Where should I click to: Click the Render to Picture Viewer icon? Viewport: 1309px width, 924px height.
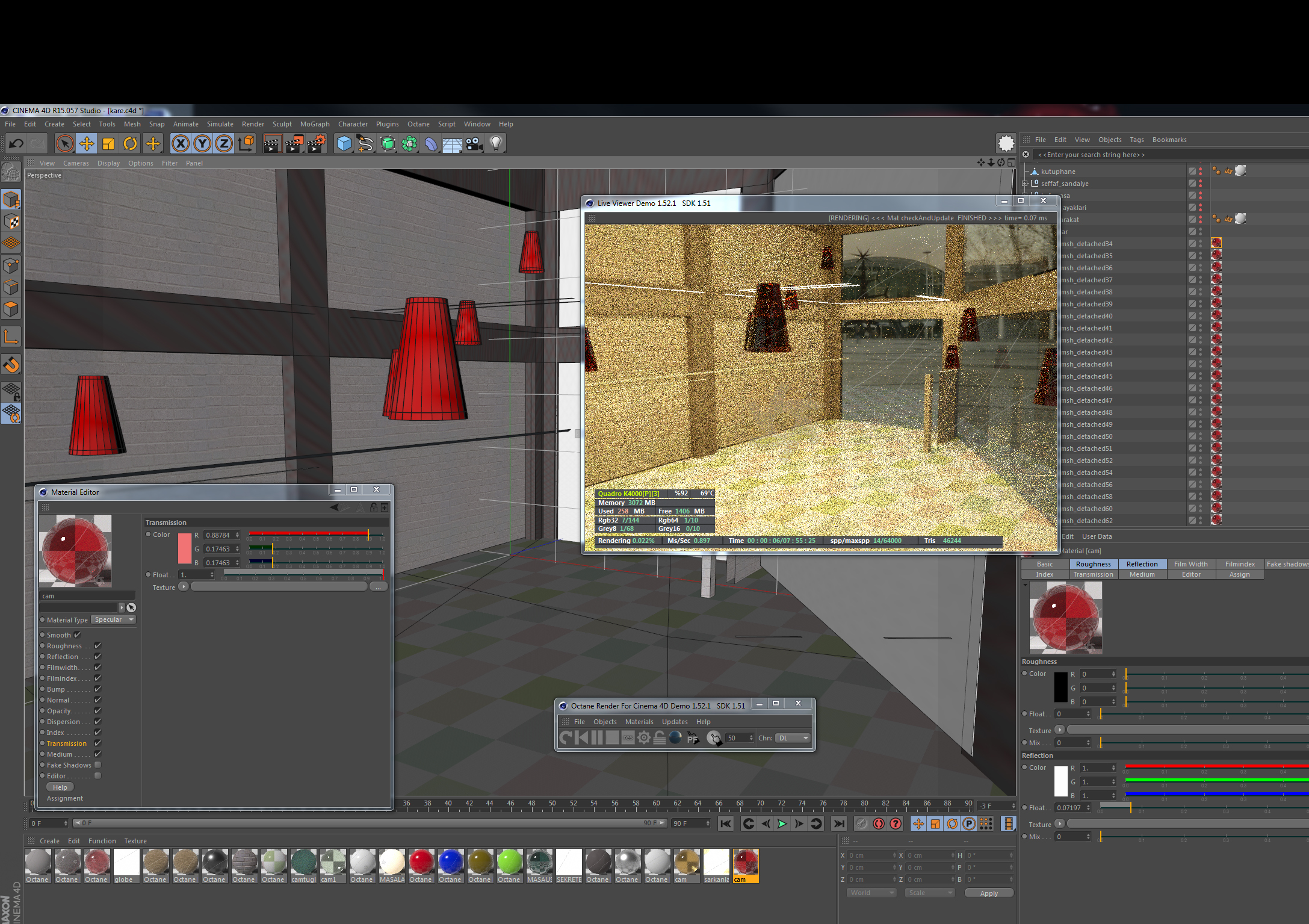click(x=294, y=143)
